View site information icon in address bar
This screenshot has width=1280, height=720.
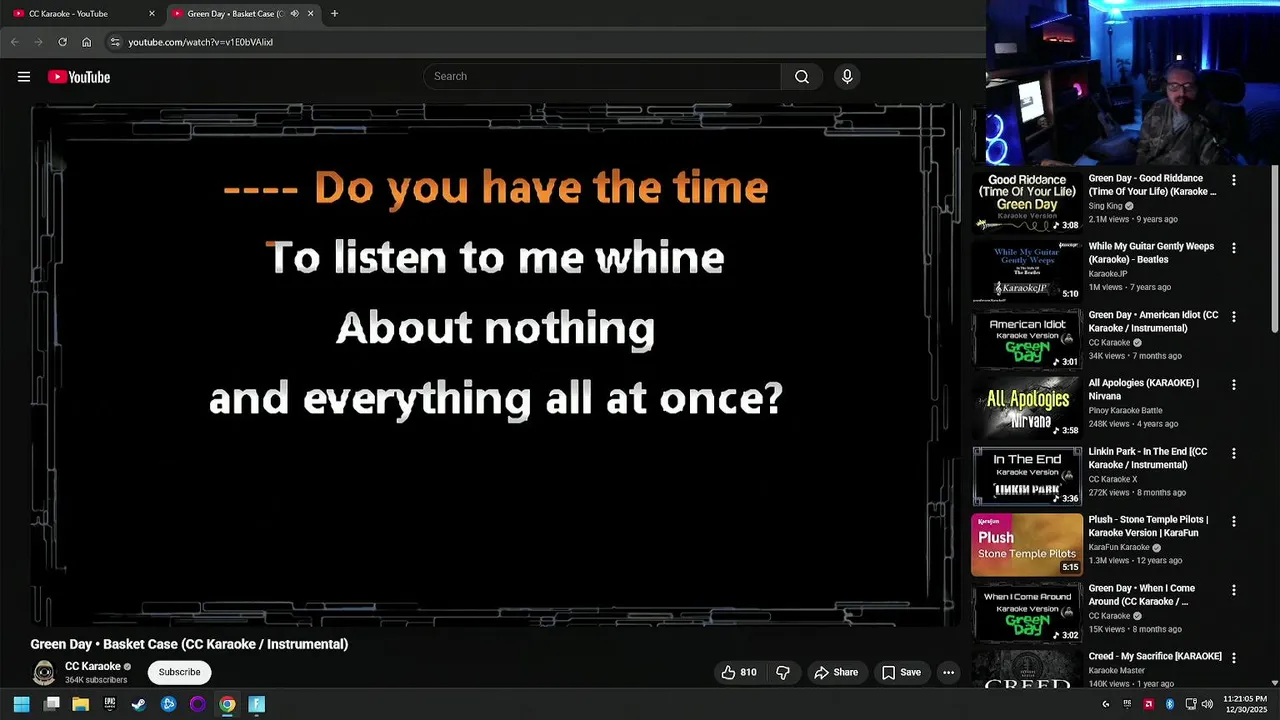pos(115,42)
